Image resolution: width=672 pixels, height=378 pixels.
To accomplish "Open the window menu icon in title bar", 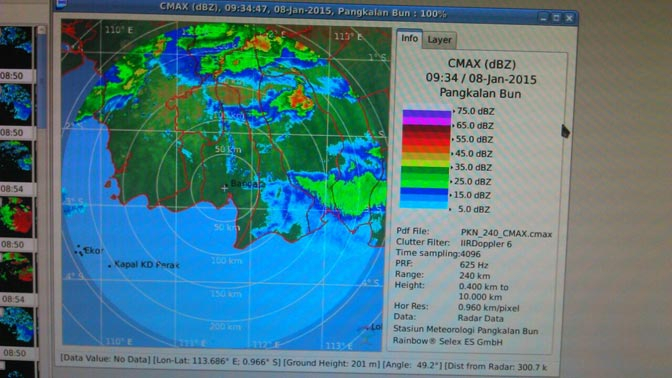I will tap(61, 3).
